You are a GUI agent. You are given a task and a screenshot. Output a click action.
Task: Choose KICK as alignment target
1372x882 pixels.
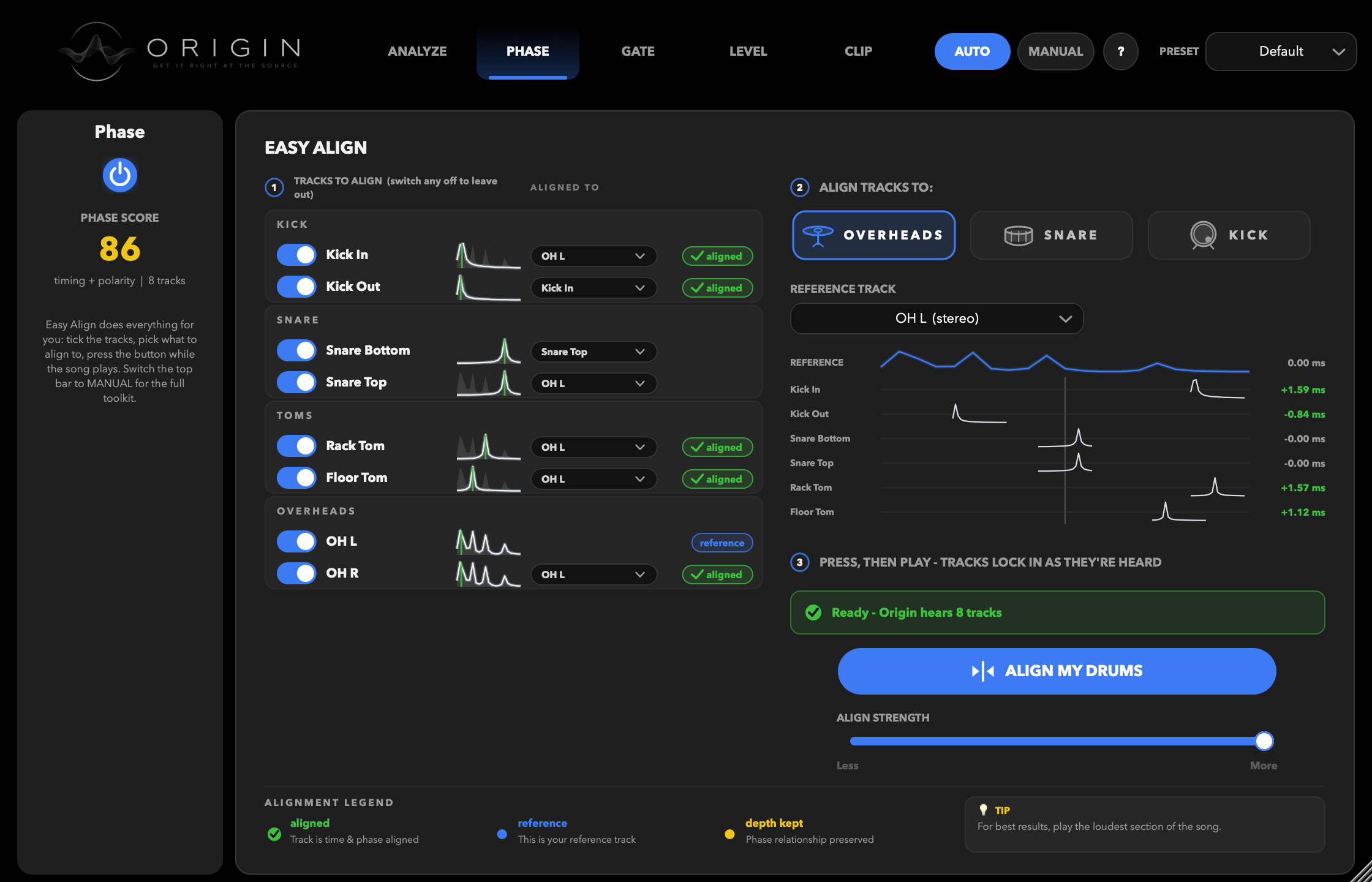point(1229,235)
